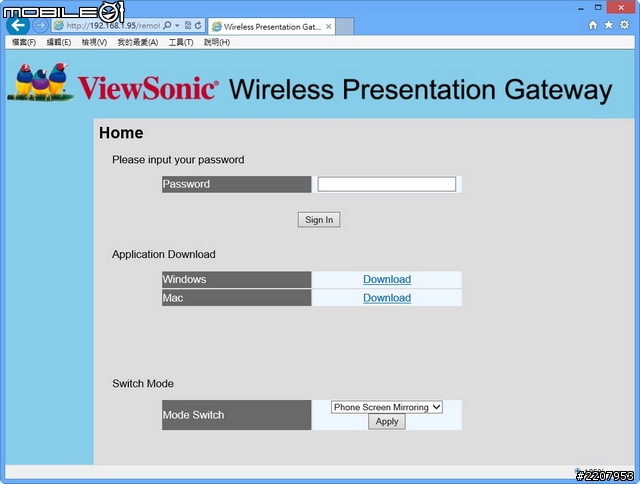Click the Home heading text
The height and width of the screenshot is (484, 640).
point(121,133)
